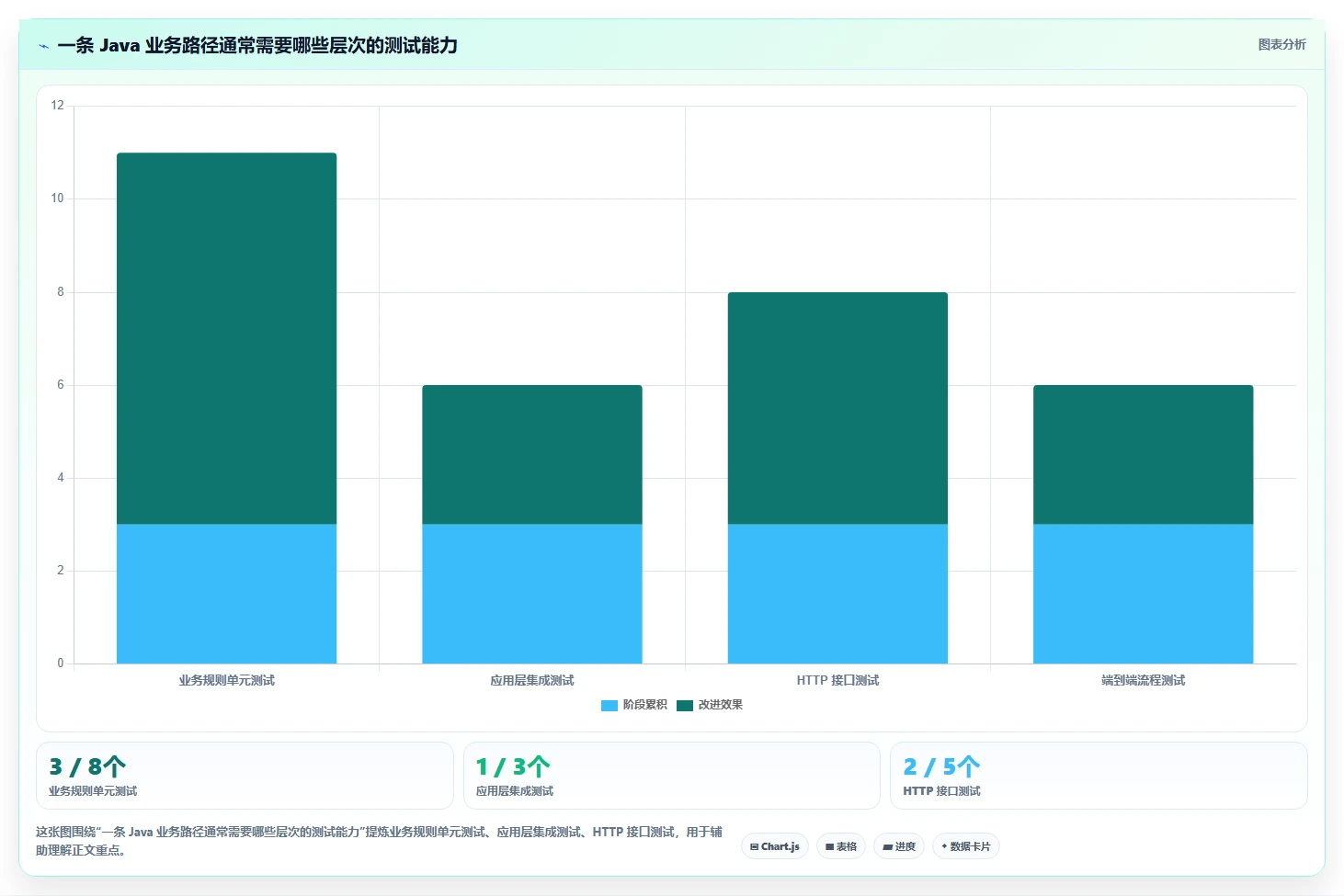Screen dimensions: 1344x896
Task: Click the blue bar segment for 应用层集成测试
Action: pos(532,594)
